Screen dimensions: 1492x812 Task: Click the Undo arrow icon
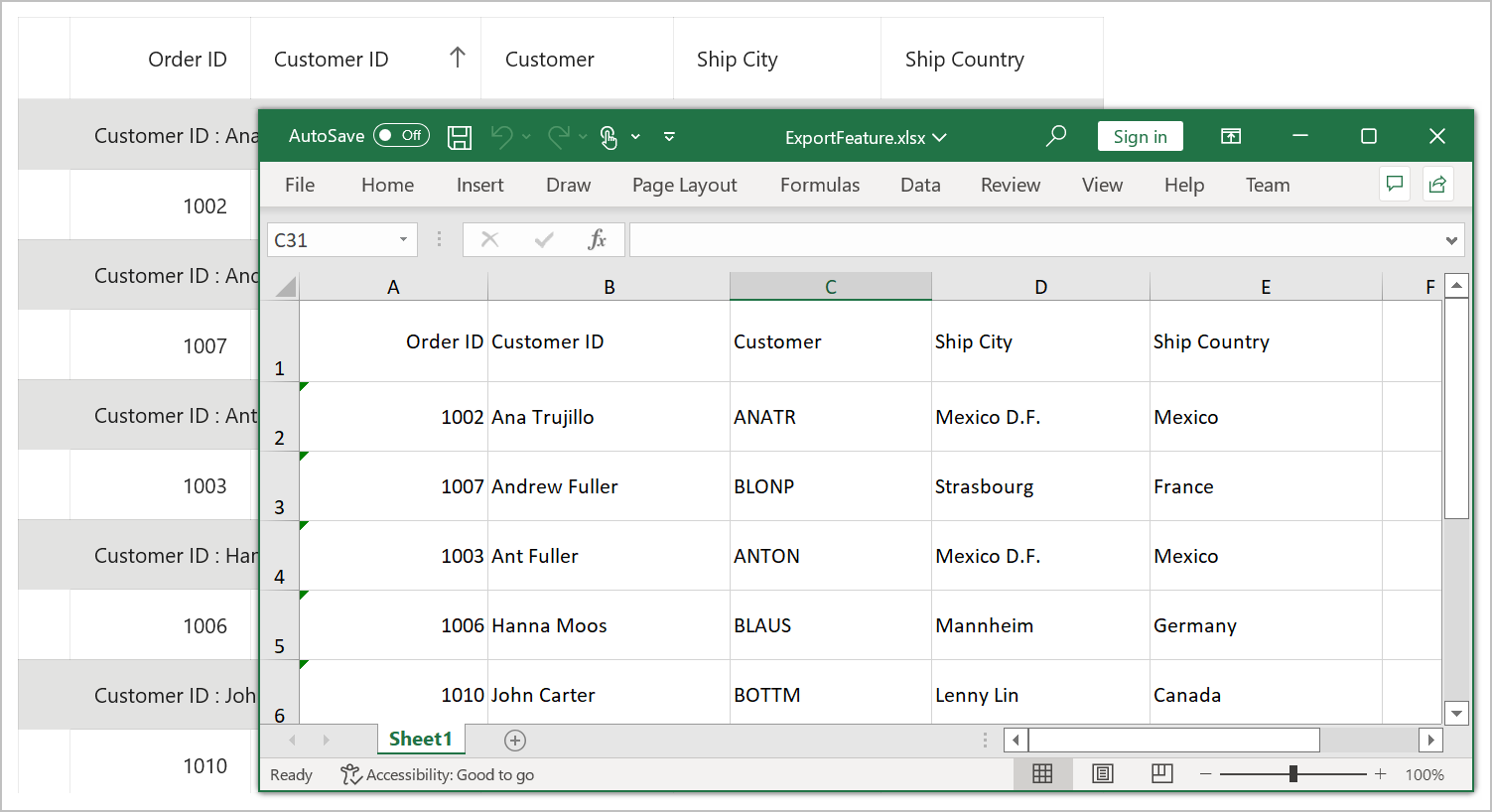click(501, 137)
